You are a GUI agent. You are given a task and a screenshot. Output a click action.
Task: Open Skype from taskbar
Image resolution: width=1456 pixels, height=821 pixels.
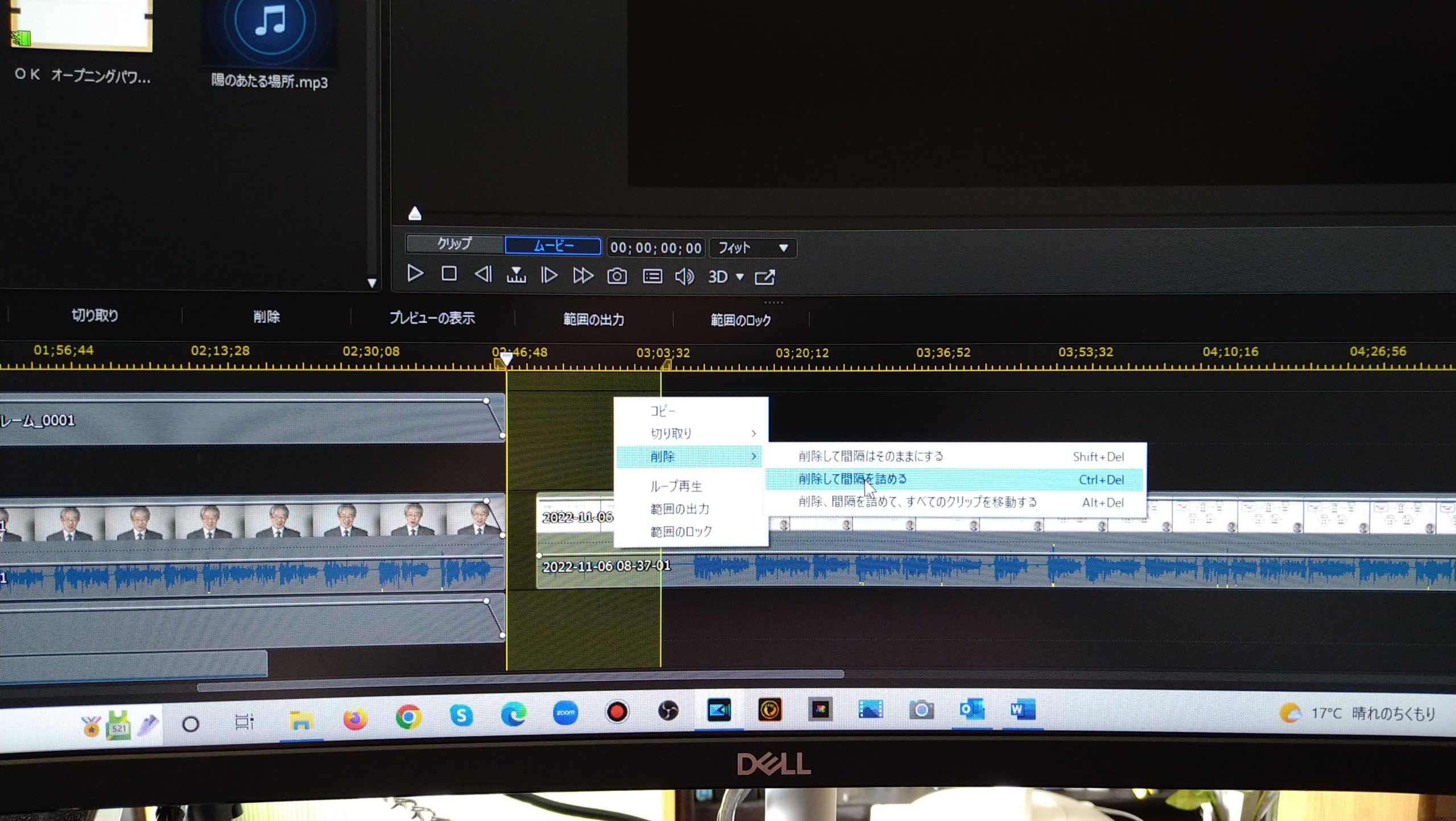(461, 715)
